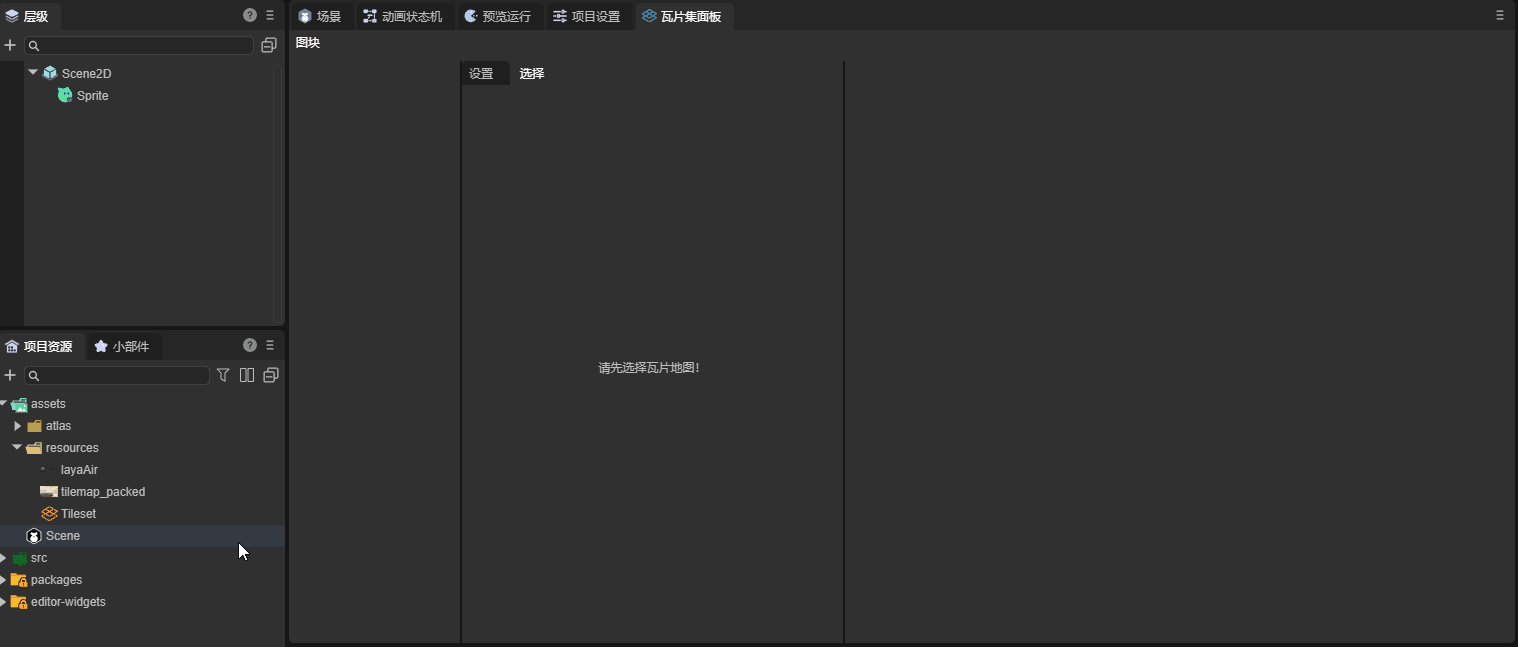Open the 小部件 widgets tab

click(122, 346)
